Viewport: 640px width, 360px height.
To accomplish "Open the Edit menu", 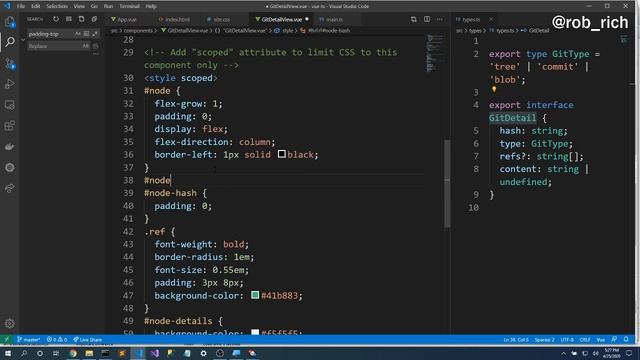I will point(36,6).
